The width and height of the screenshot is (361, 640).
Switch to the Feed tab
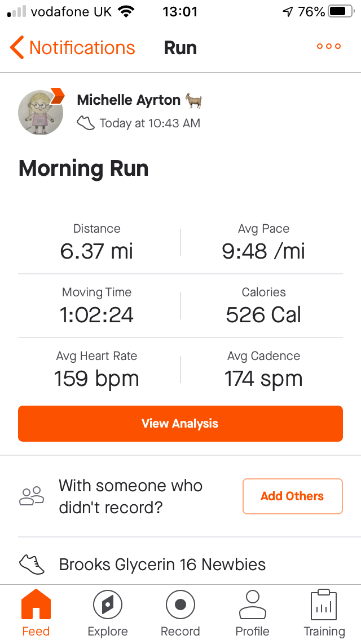pyautogui.click(x=36, y=613)
